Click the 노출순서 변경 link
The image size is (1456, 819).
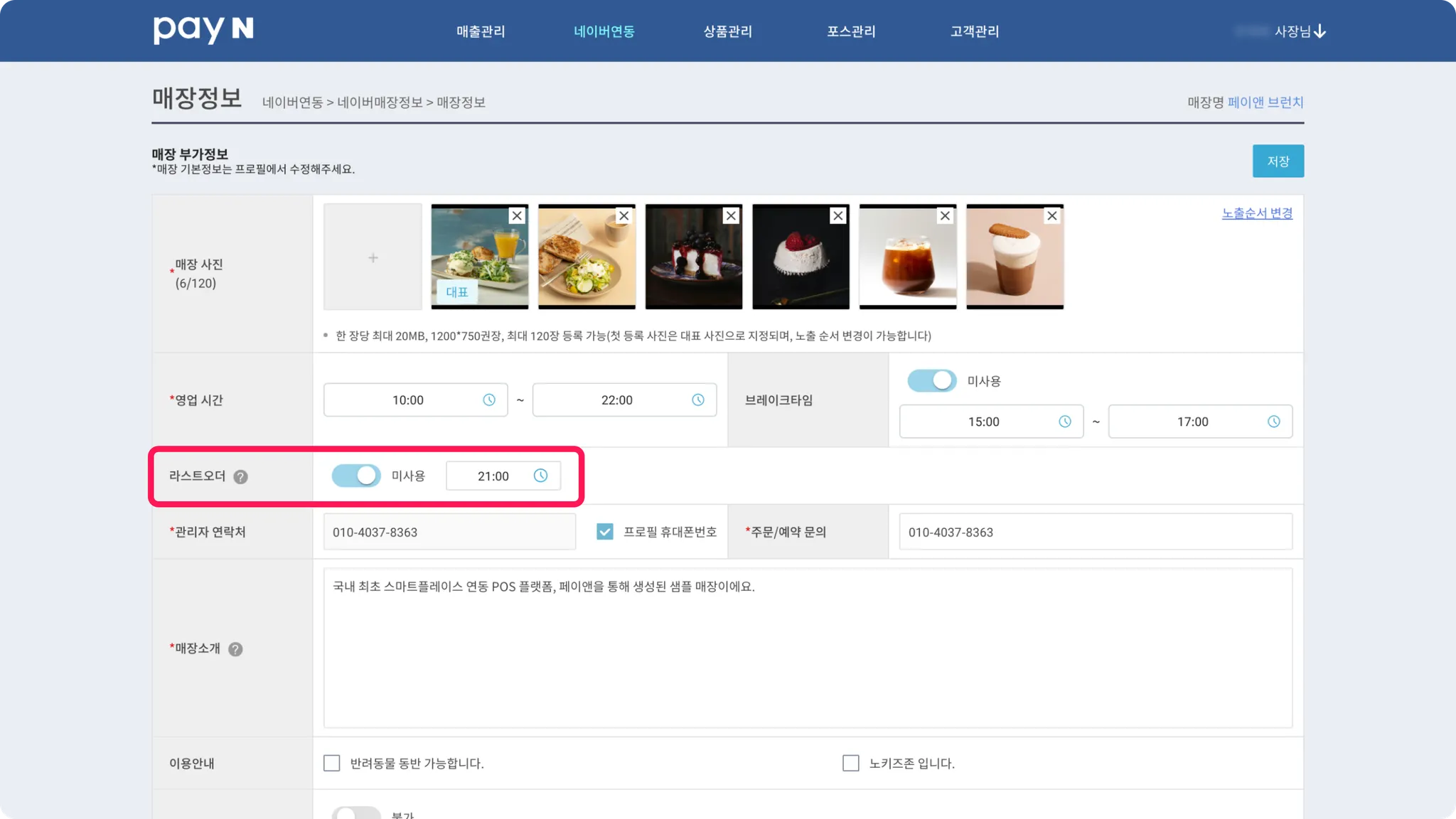[1257, 213]
